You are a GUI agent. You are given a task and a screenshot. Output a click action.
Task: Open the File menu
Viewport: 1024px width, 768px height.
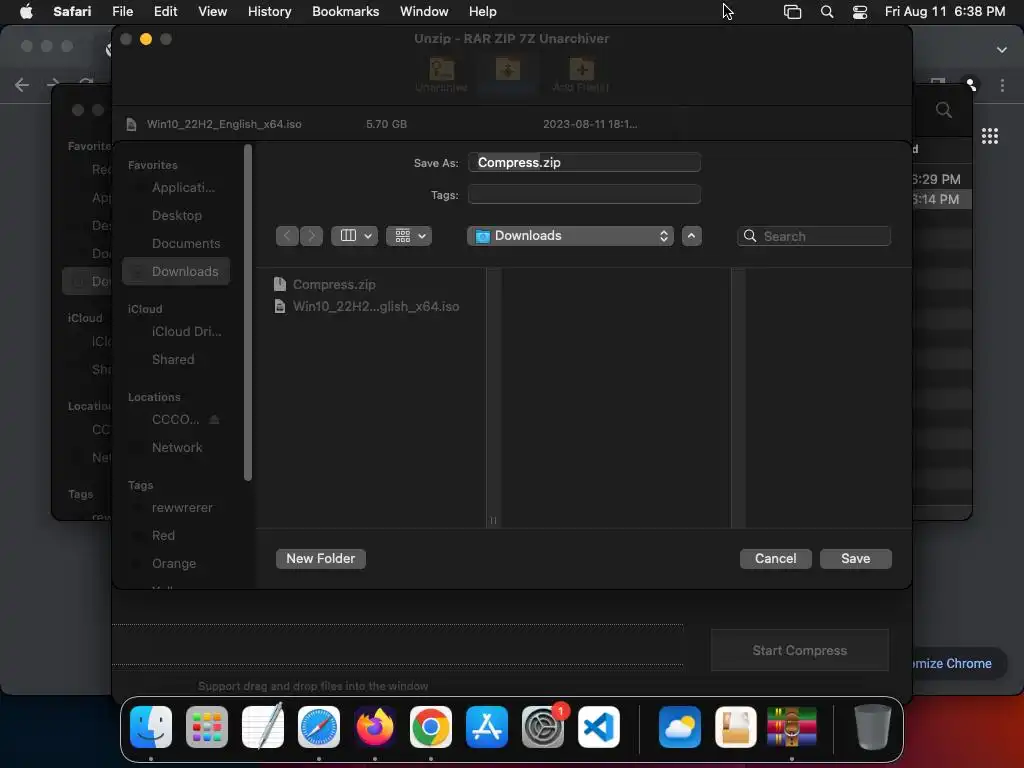(123, 12)
